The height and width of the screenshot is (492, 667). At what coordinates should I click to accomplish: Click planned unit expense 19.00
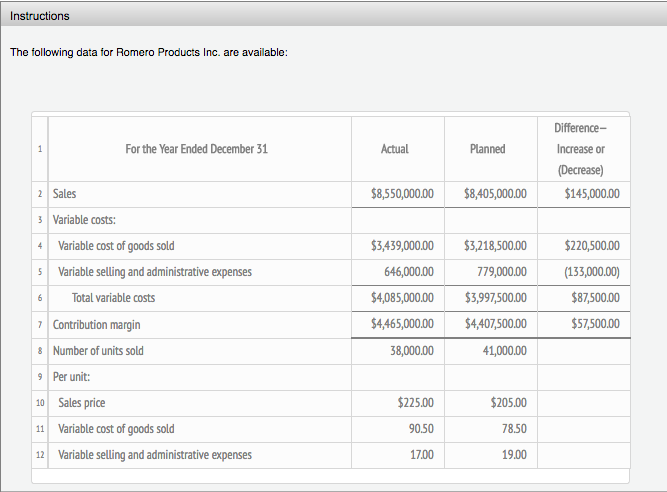(514, 455)
